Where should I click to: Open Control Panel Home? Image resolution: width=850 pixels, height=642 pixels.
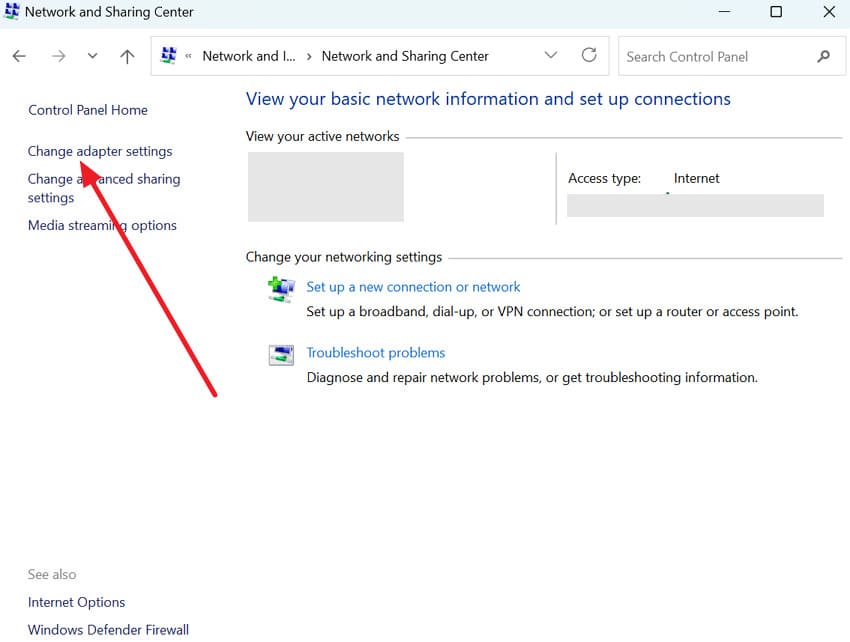tap(88, 110)
